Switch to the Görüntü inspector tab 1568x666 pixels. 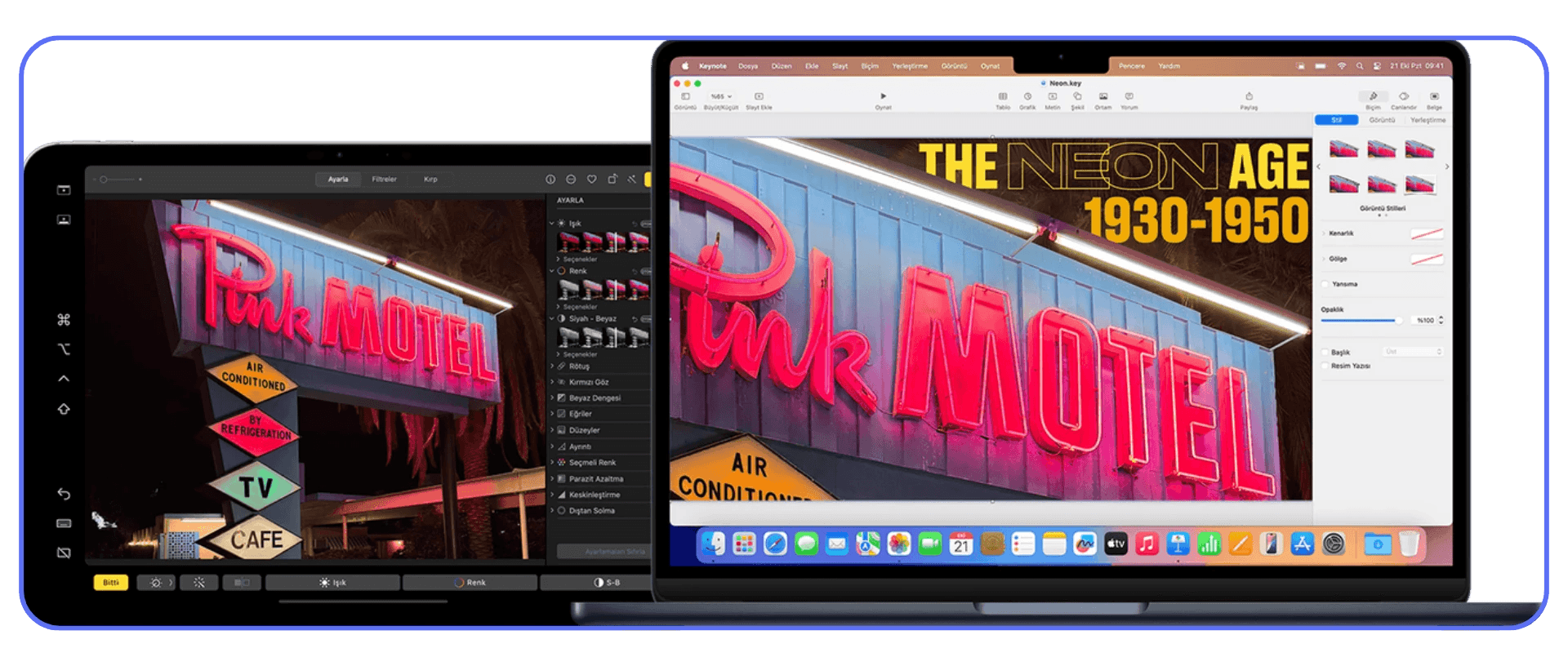(1382, 120)
